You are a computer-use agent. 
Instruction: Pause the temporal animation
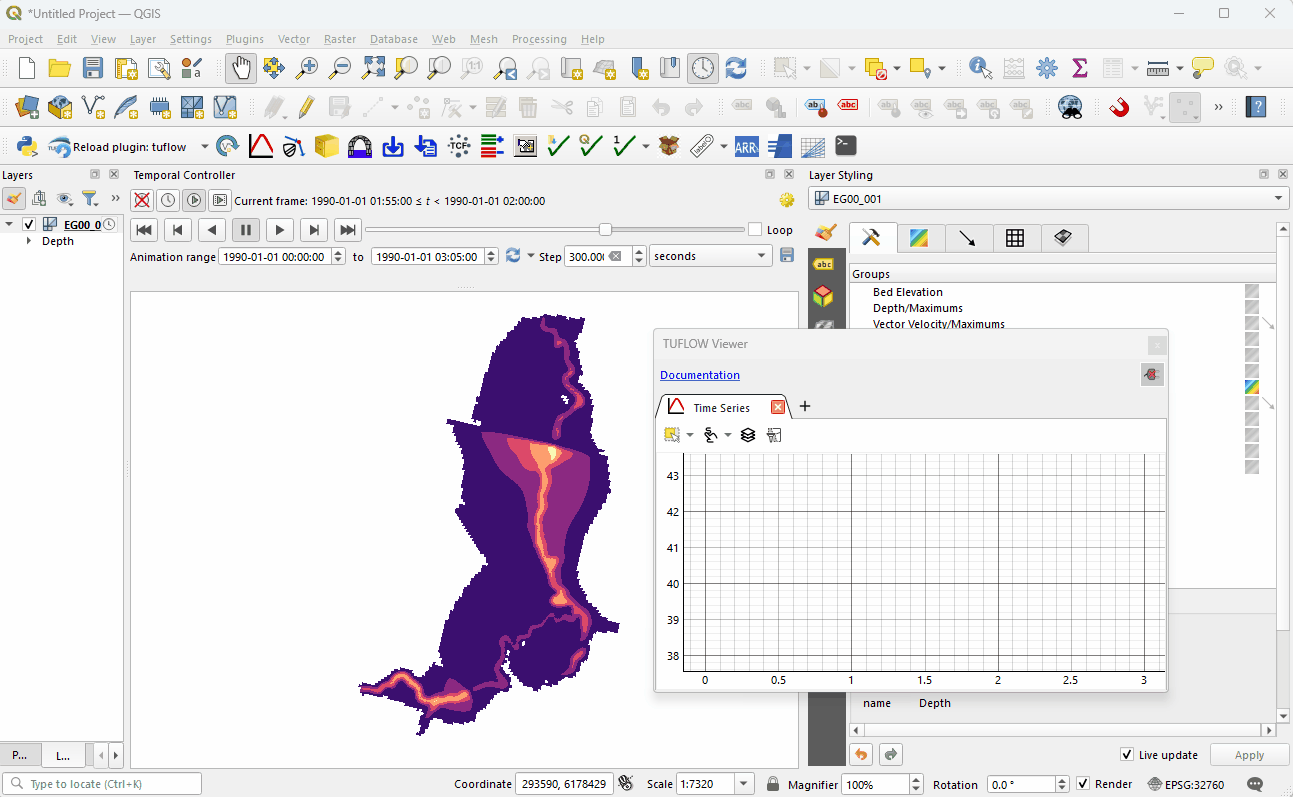(x=245, y=230)
